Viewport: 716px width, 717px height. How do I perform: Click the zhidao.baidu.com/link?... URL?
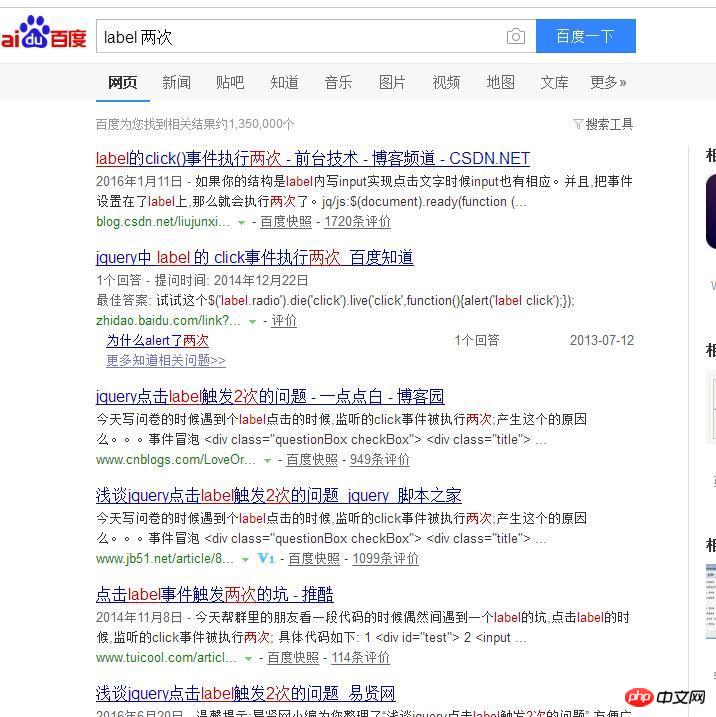(168, 321)
